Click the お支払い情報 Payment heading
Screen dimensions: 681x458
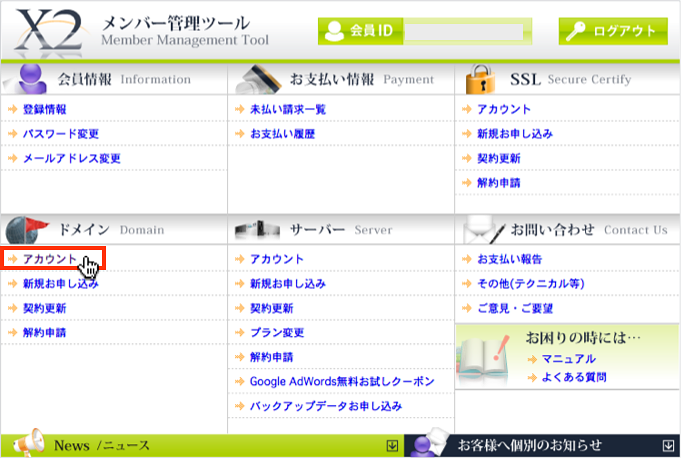(362, 79)
